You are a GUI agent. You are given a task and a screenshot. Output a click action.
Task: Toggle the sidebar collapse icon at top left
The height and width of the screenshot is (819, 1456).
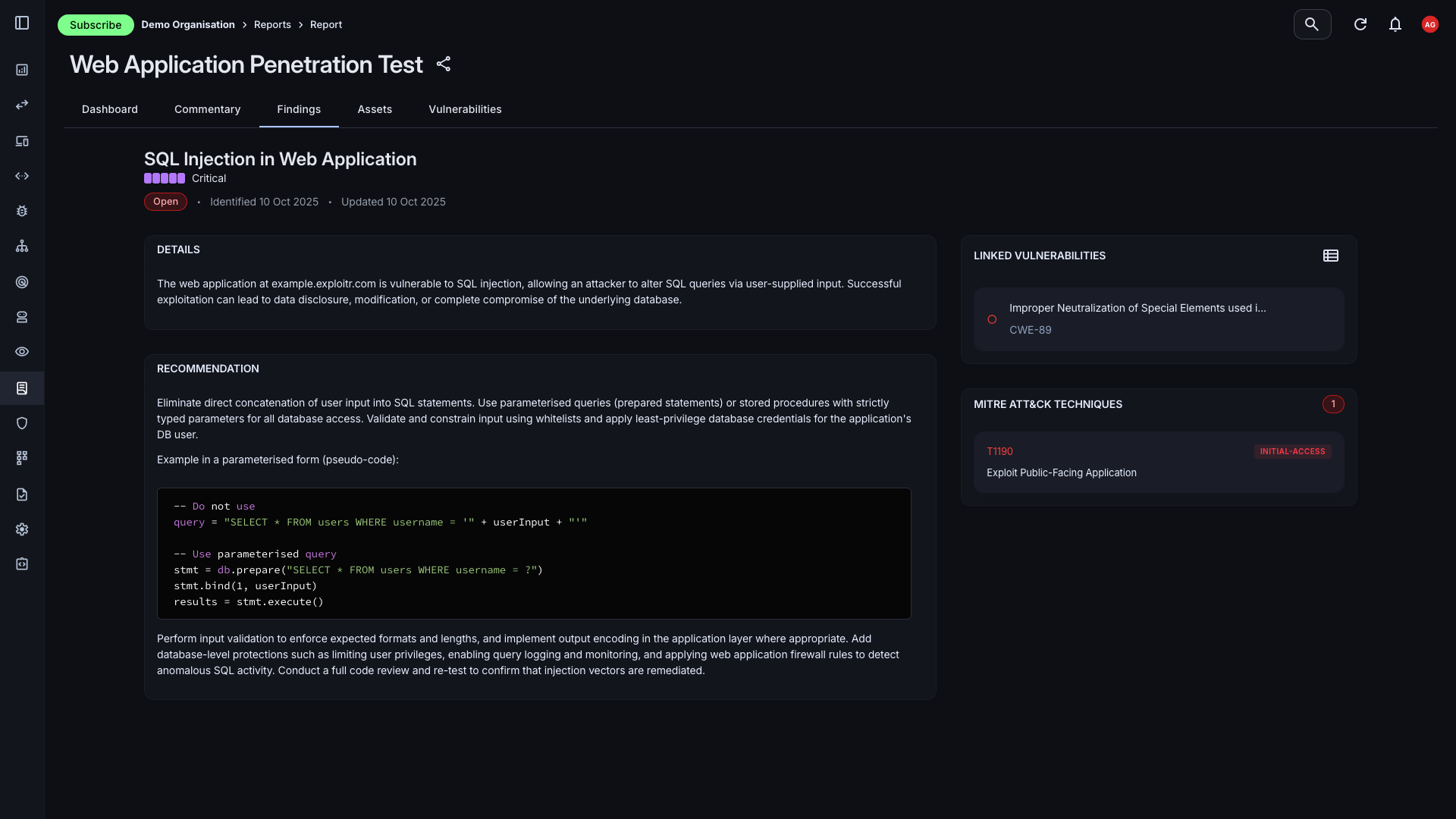tap(22, 24)
